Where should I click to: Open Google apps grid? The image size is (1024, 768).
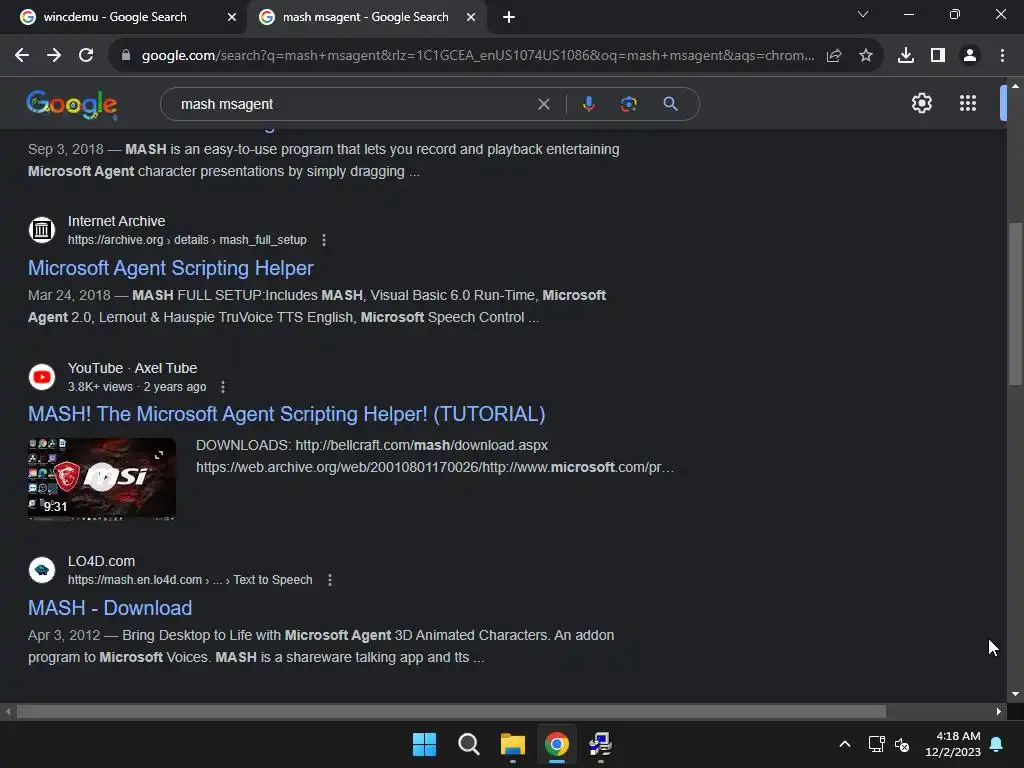coord(968,103)
